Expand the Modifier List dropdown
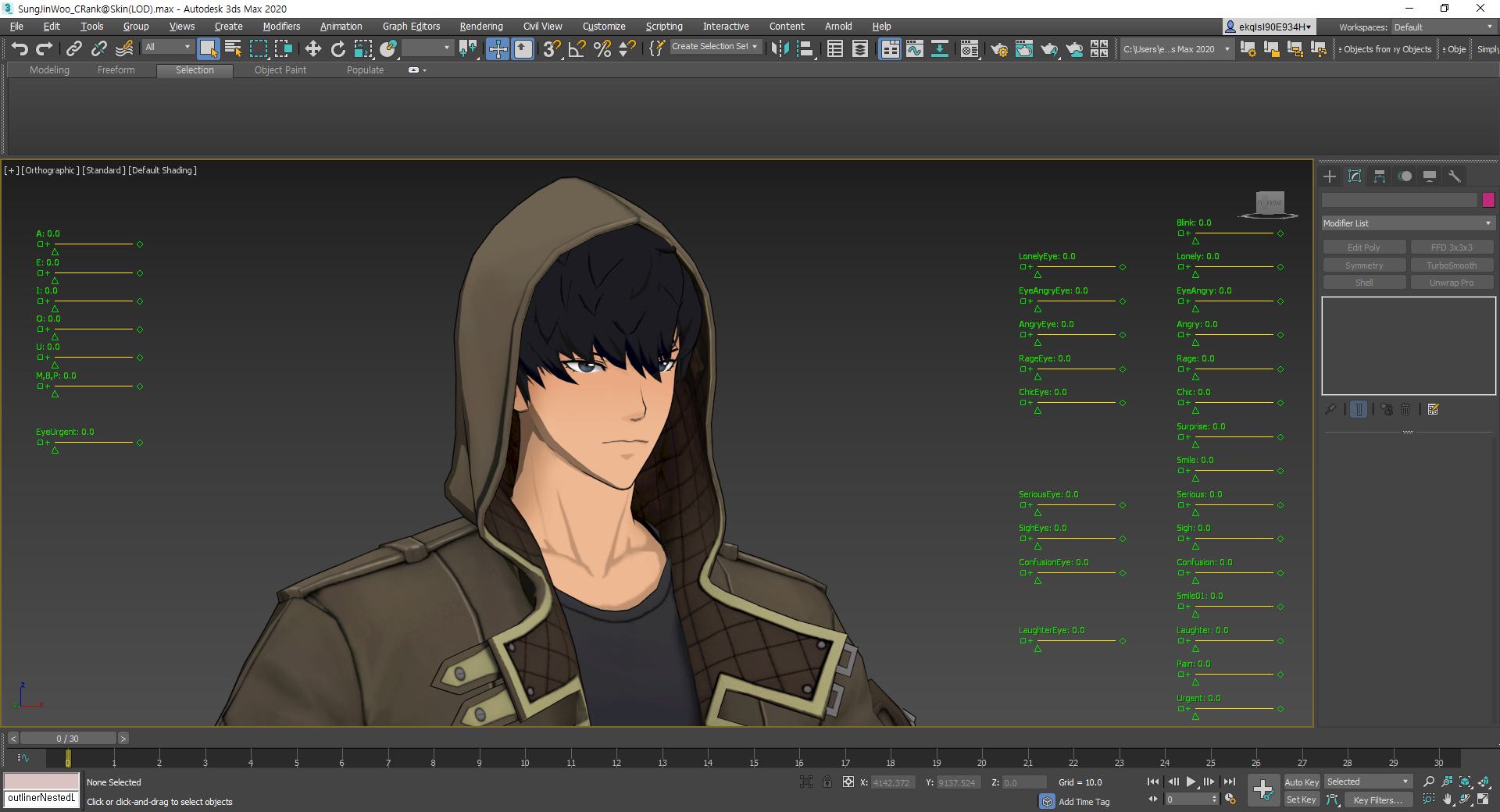This screenshot has height=812, width=1500. (1408, 223)
